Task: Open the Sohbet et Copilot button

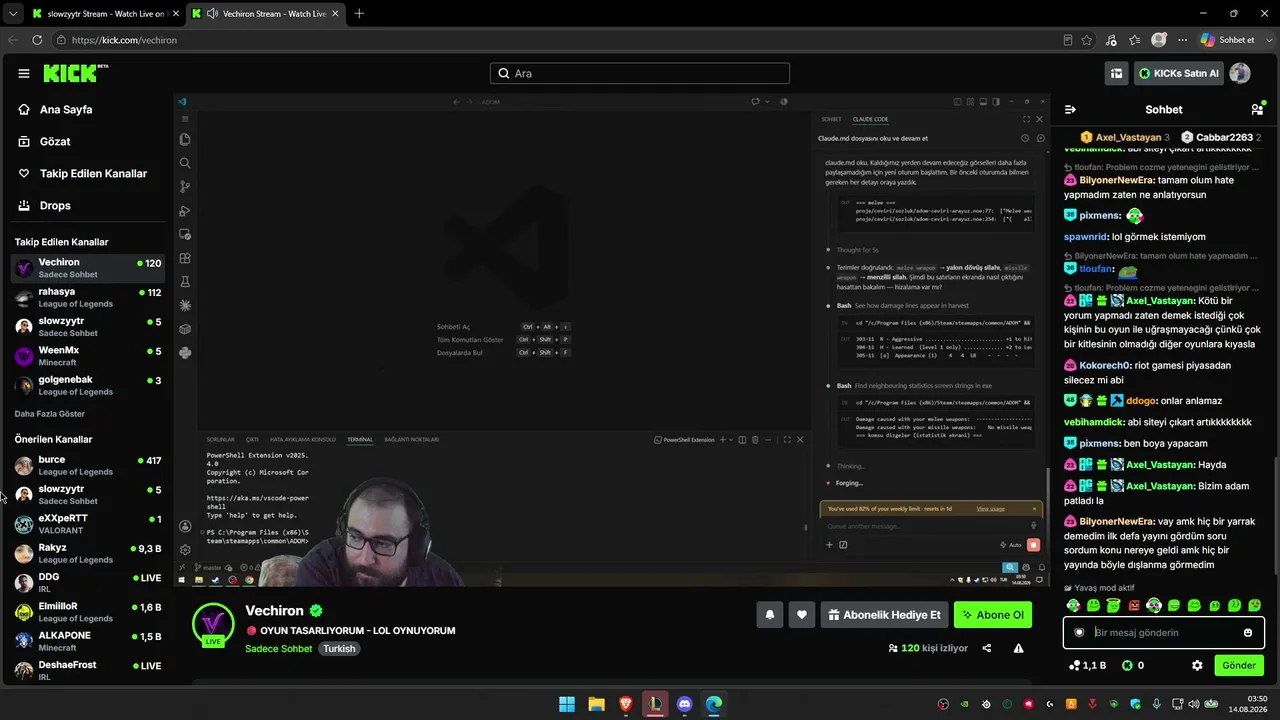Action: pos(1228,40)
